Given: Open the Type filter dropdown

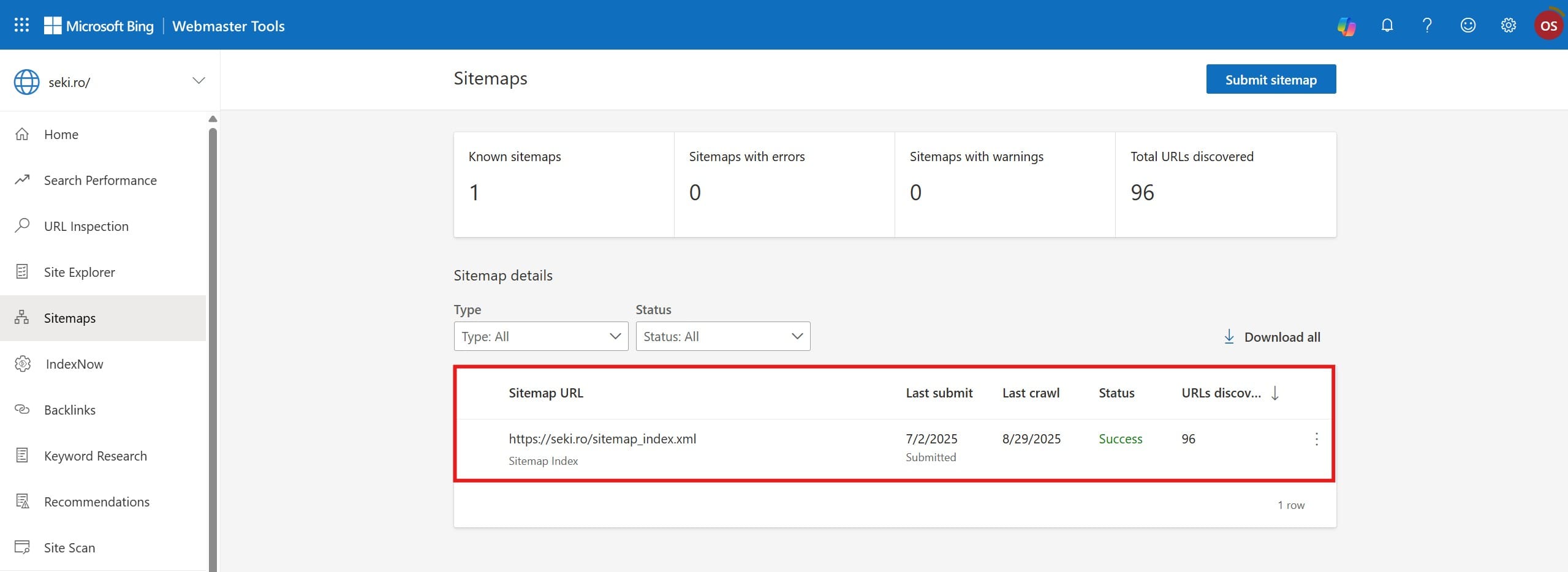Looking at the screenshot, I should click(540, 336).
